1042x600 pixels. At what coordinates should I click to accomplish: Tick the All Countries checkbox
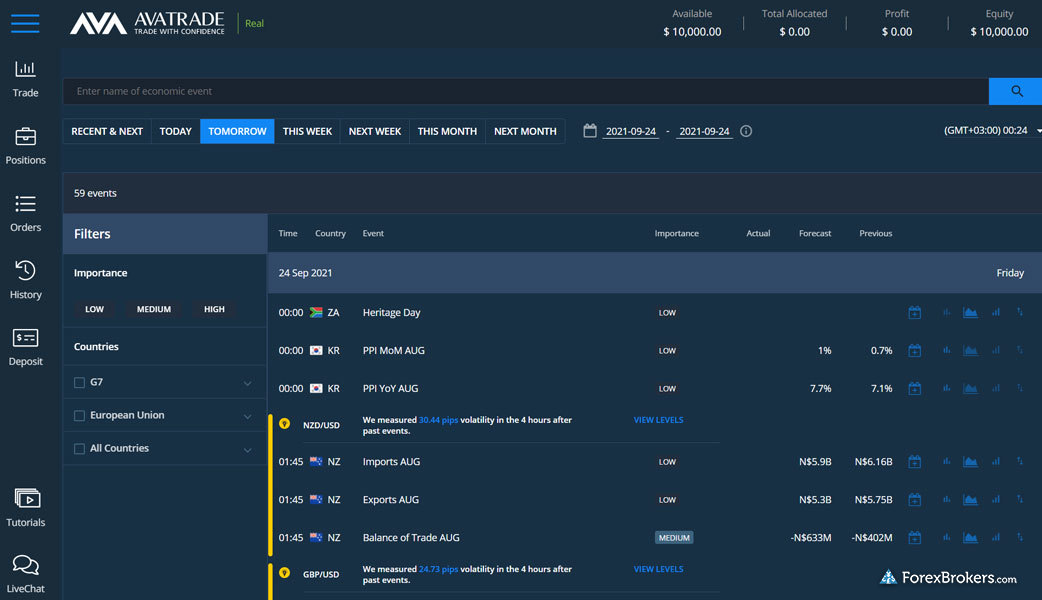point(80,449)
